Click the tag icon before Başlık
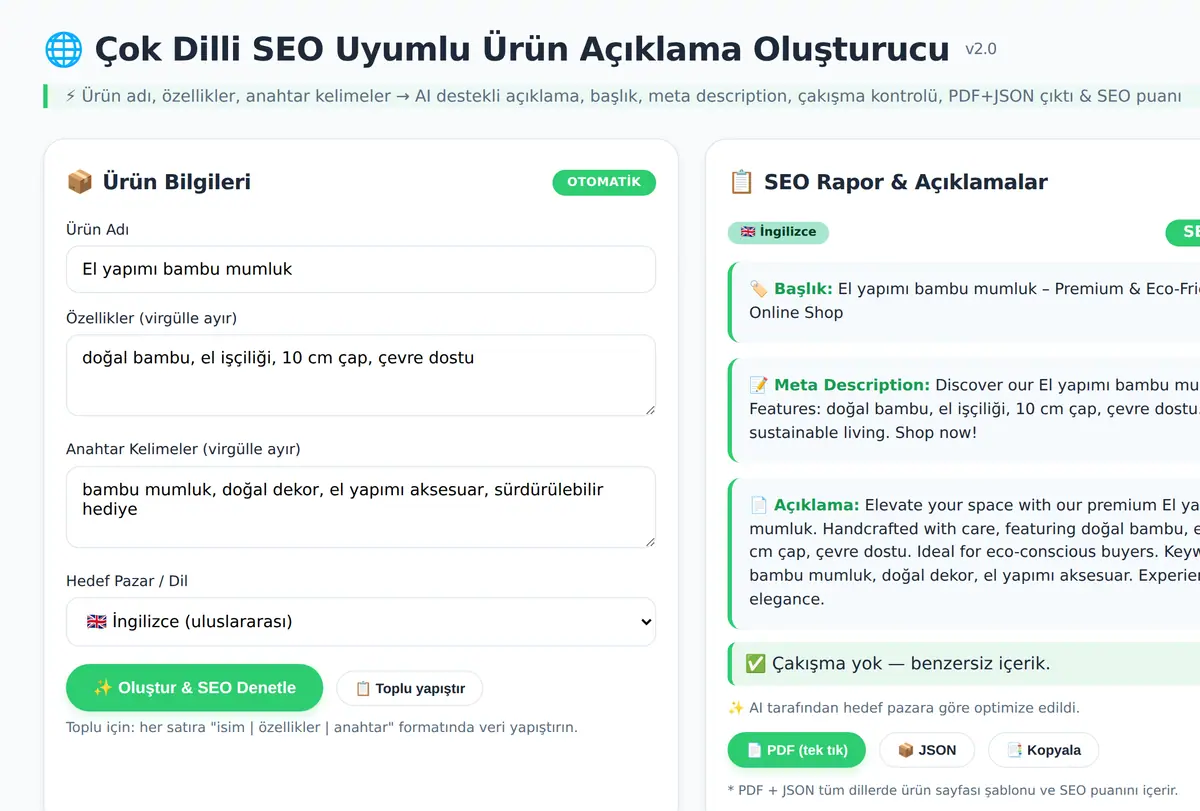The width and height of the screenshot is (1200, 811). (x=759, y=289)
